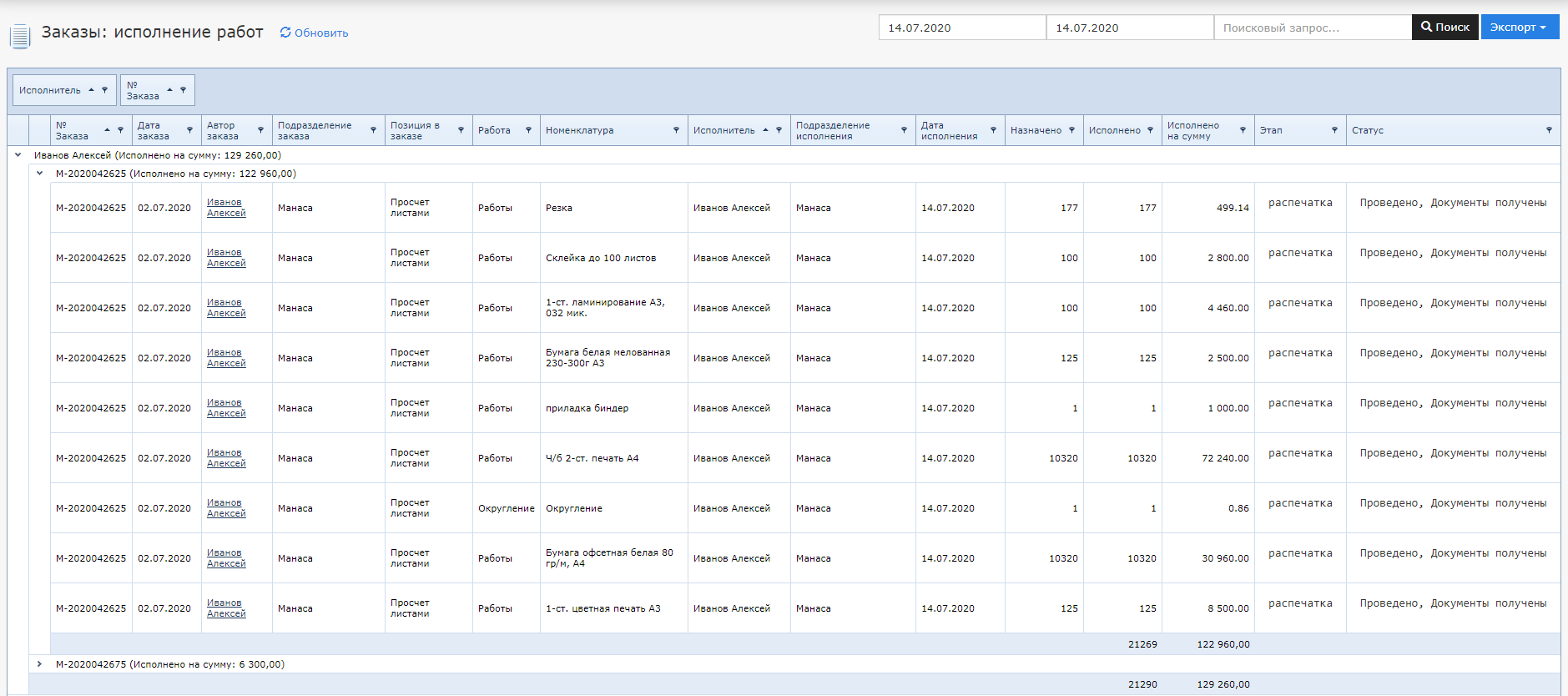The height and width of the screenshot is (696, 1568).
Task: Click the amount 30 960.00
Action: tap(1225, 558)
